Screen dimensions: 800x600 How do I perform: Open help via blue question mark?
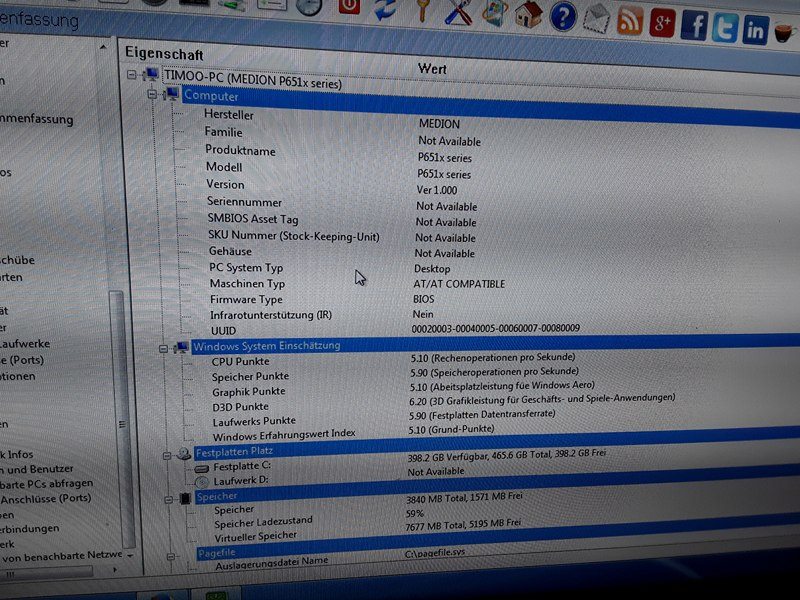tap(563, 16)
